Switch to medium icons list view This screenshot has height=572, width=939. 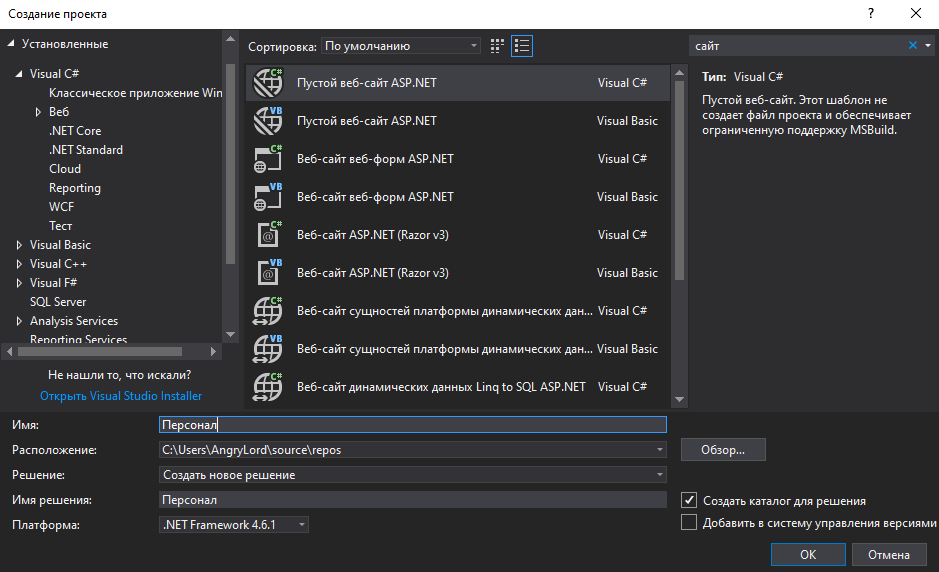coord(522,46)
